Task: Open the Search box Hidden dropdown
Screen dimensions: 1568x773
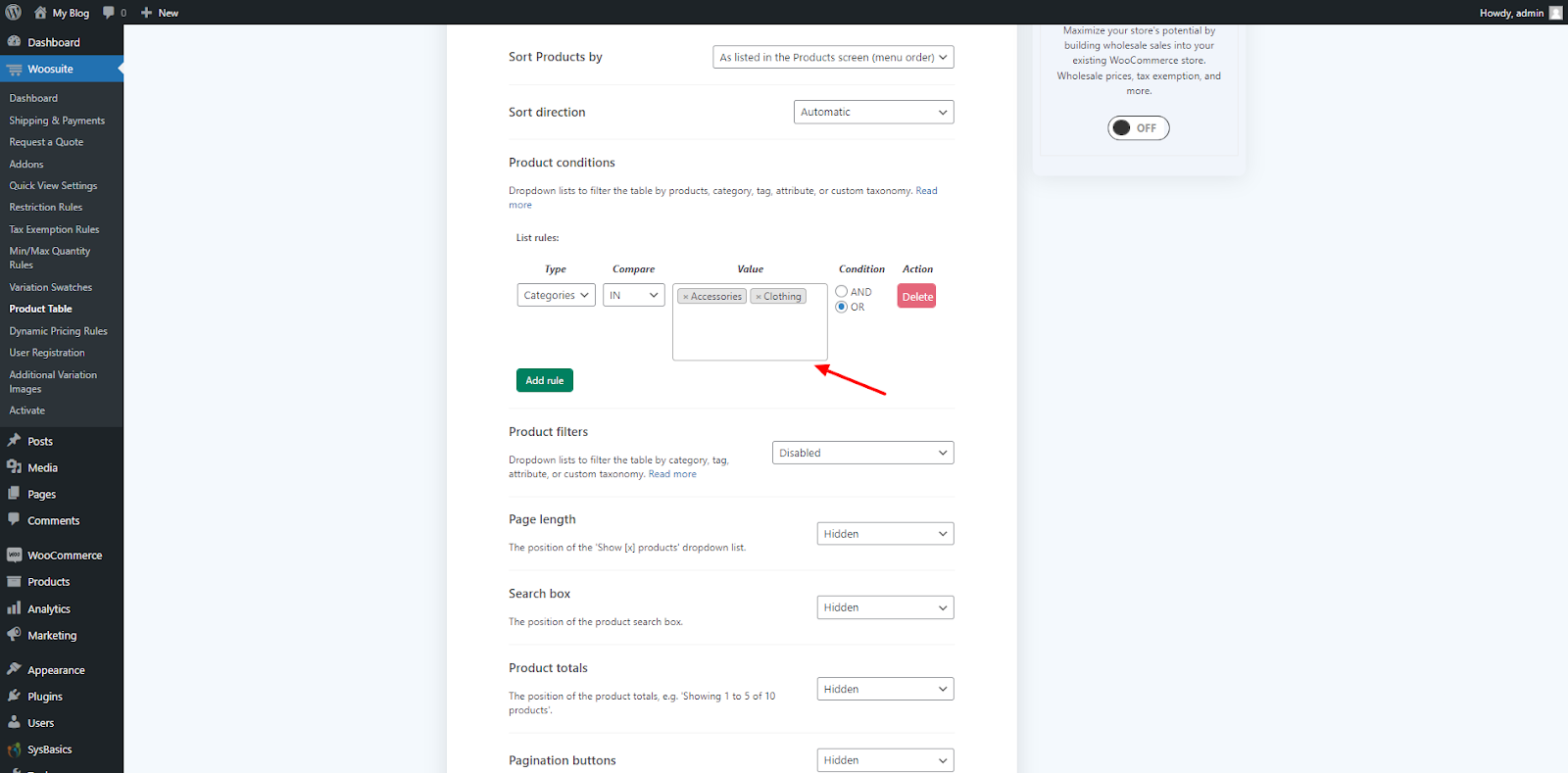Action: pos(885,607)
